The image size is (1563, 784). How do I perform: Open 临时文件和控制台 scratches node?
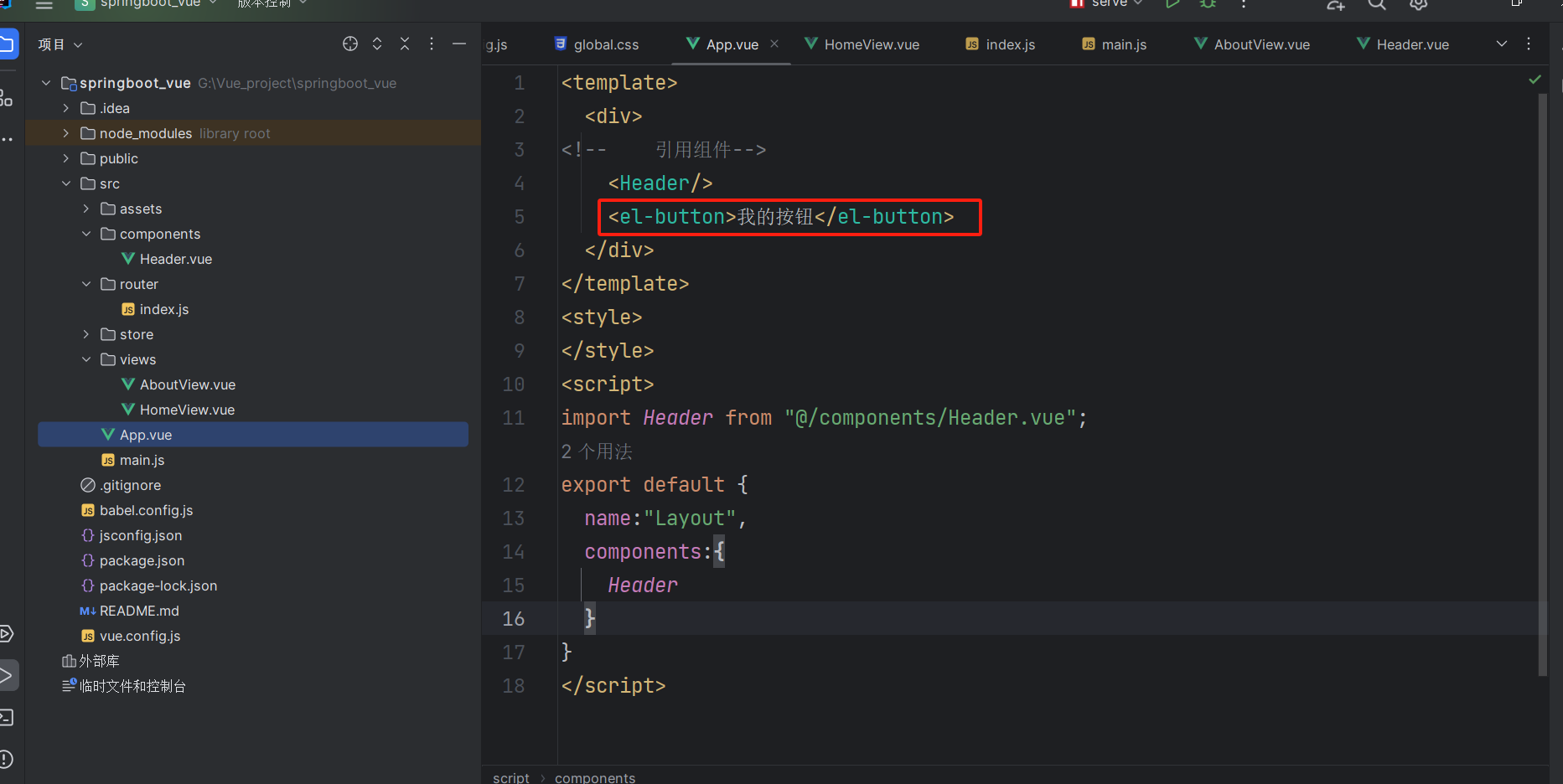[124, 686]
